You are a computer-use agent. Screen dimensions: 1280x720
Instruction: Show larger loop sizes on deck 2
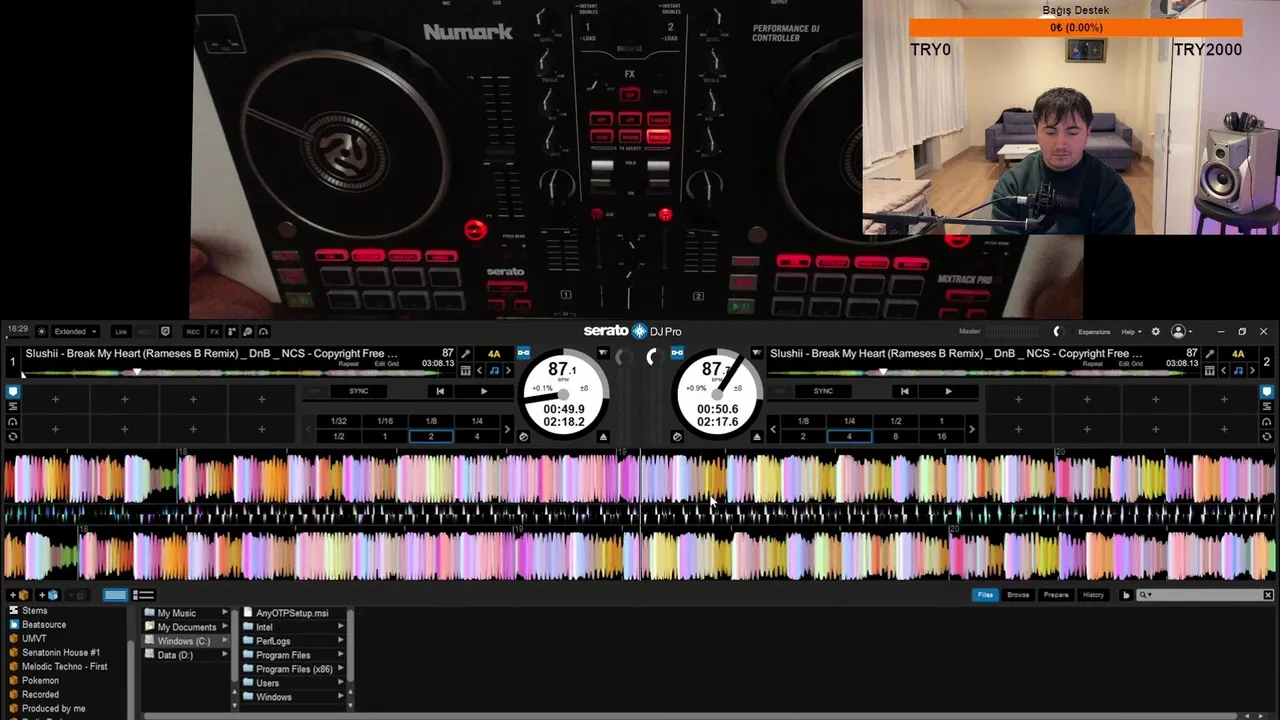point(971,429)
